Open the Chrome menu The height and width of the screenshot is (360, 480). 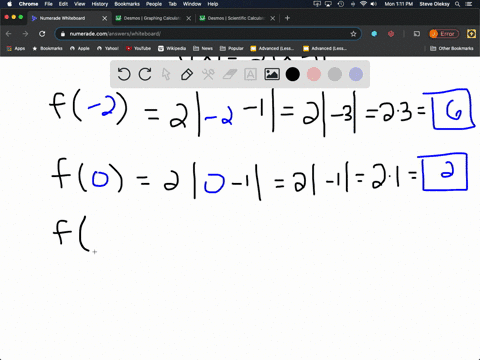pos(28,4)
